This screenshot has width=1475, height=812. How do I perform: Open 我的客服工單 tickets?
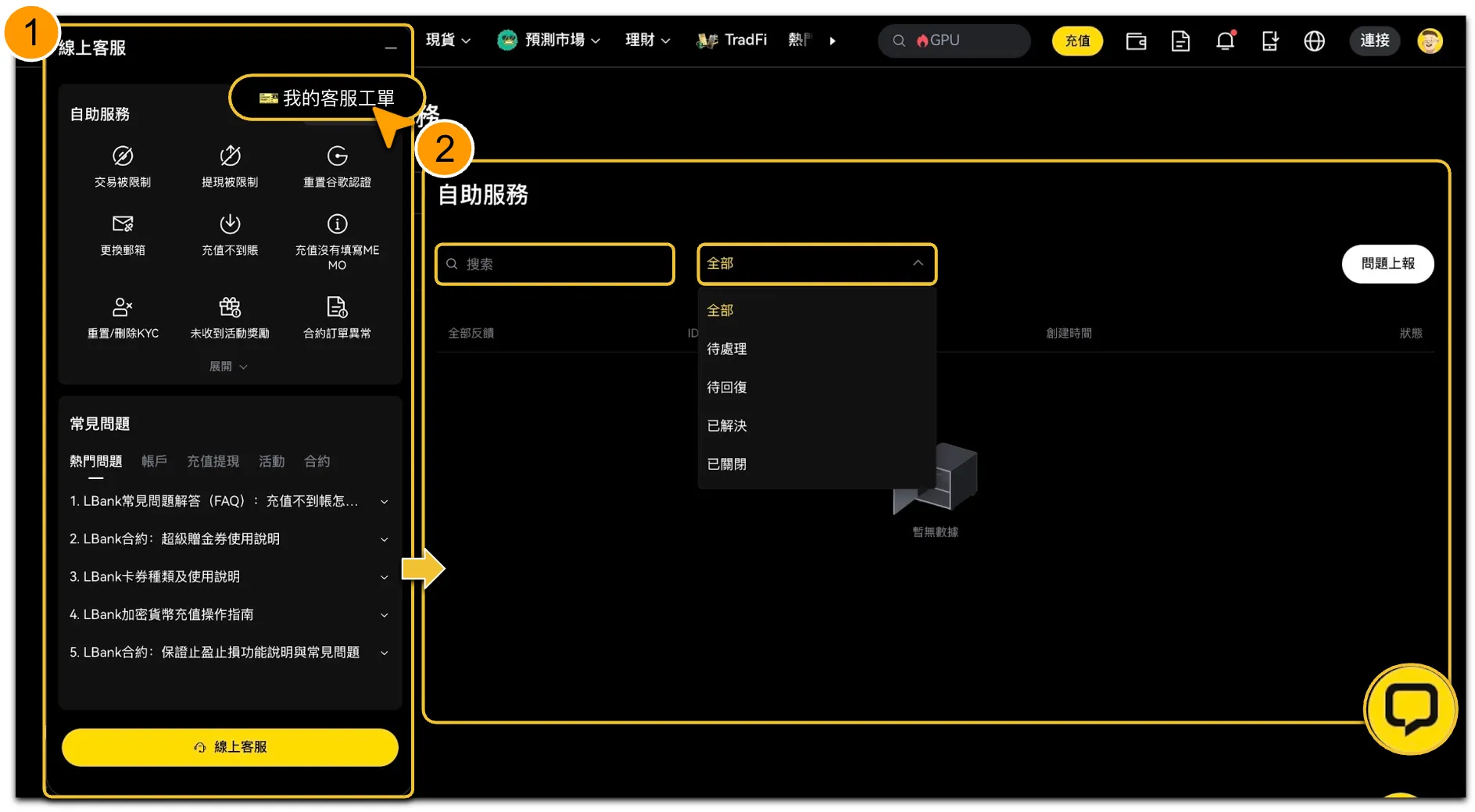pyautogui.click(x=327, y=98)
